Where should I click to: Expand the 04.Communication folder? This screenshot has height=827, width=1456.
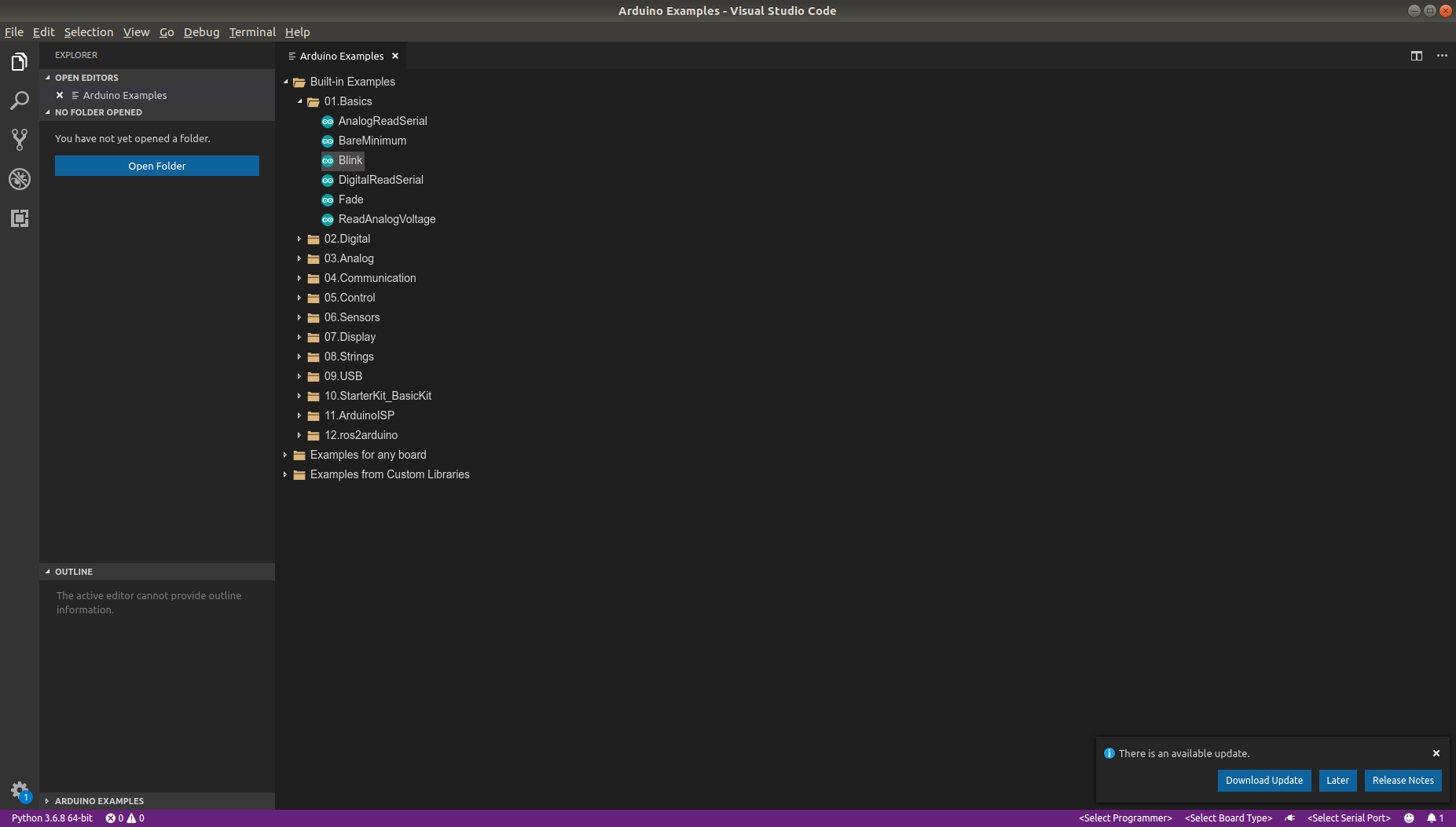tap(299, 278)
